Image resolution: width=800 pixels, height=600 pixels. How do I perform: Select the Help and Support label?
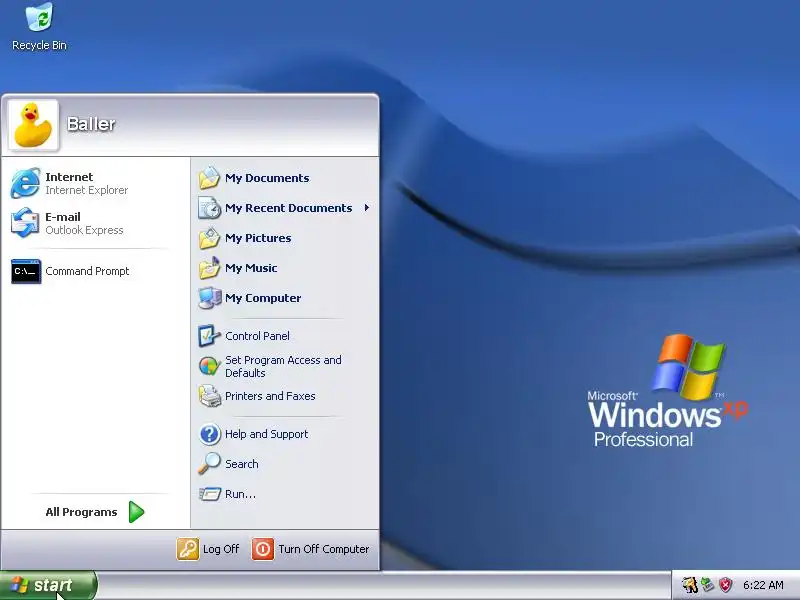tap(266, 434)
